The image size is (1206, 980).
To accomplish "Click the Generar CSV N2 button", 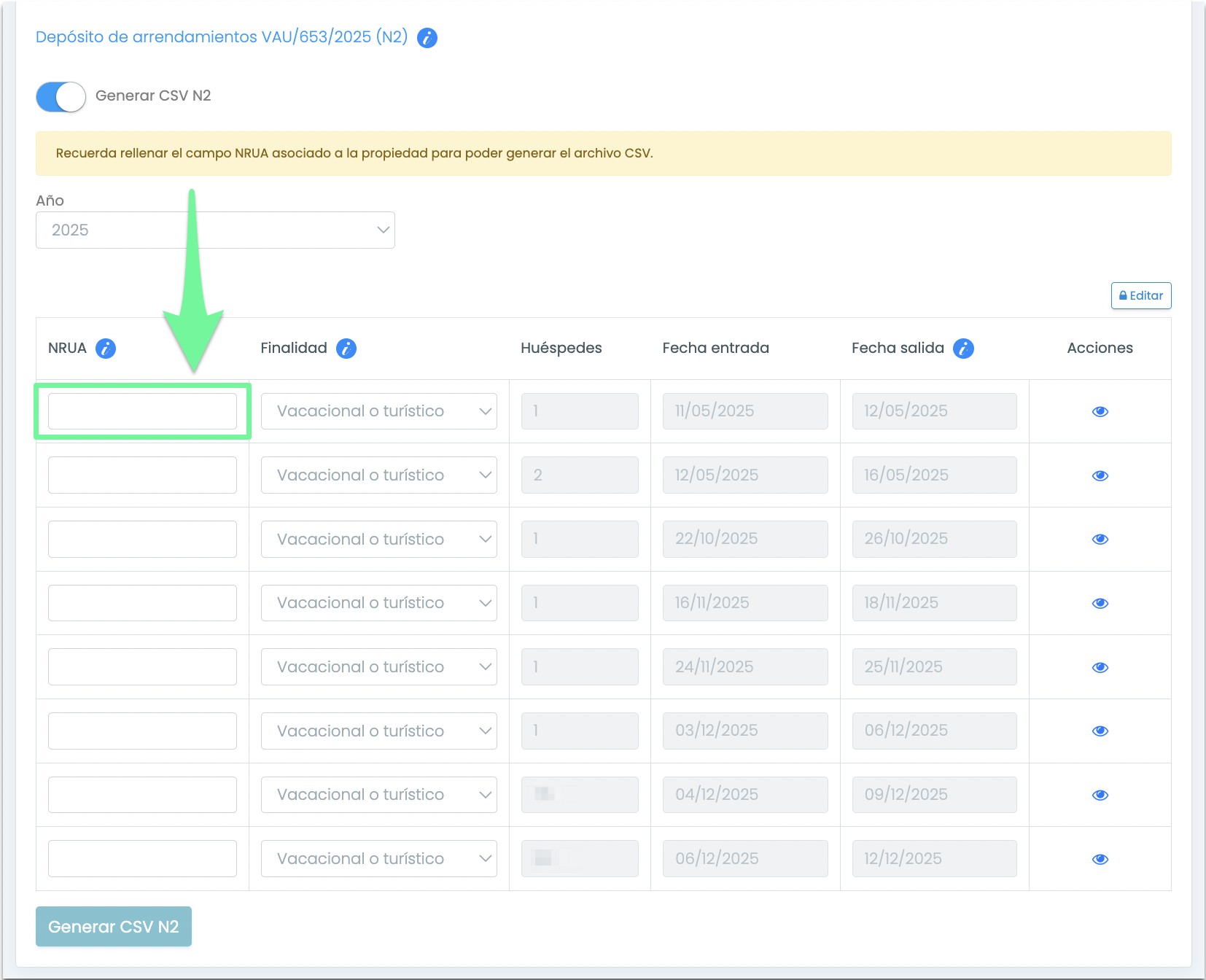I will [x=114, y=927].
